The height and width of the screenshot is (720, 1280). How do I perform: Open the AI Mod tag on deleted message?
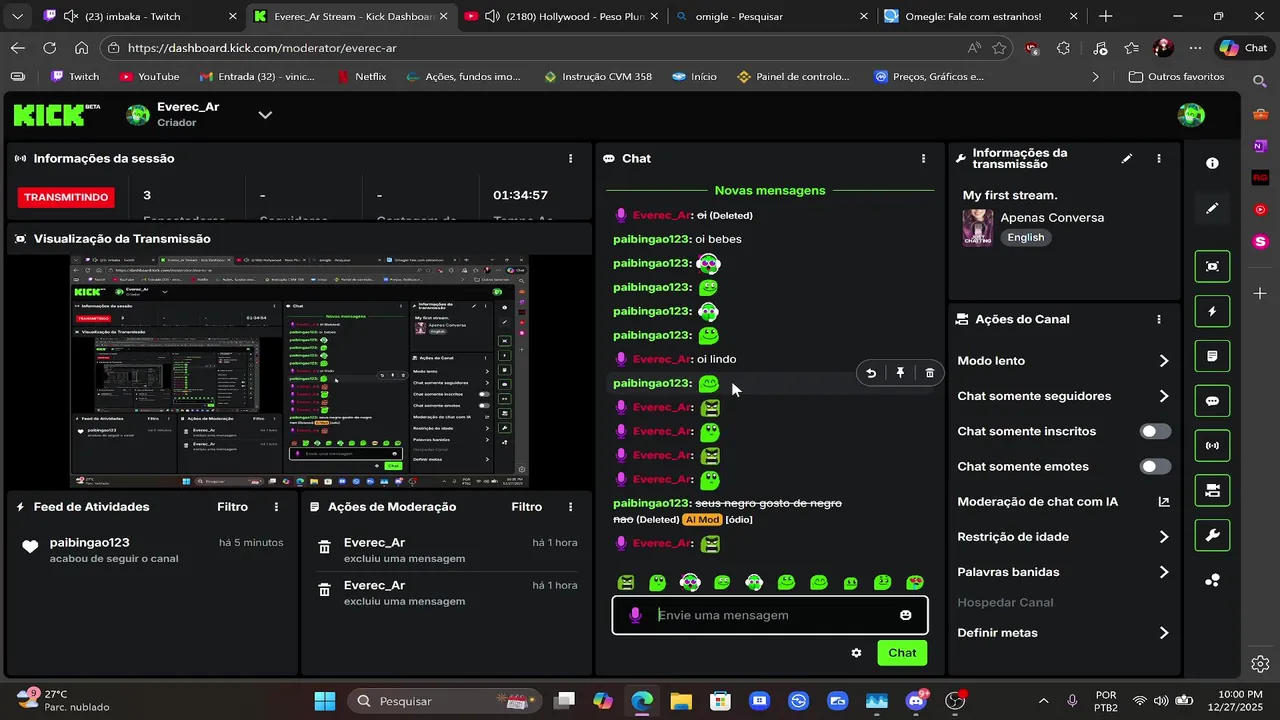[702, 520]
